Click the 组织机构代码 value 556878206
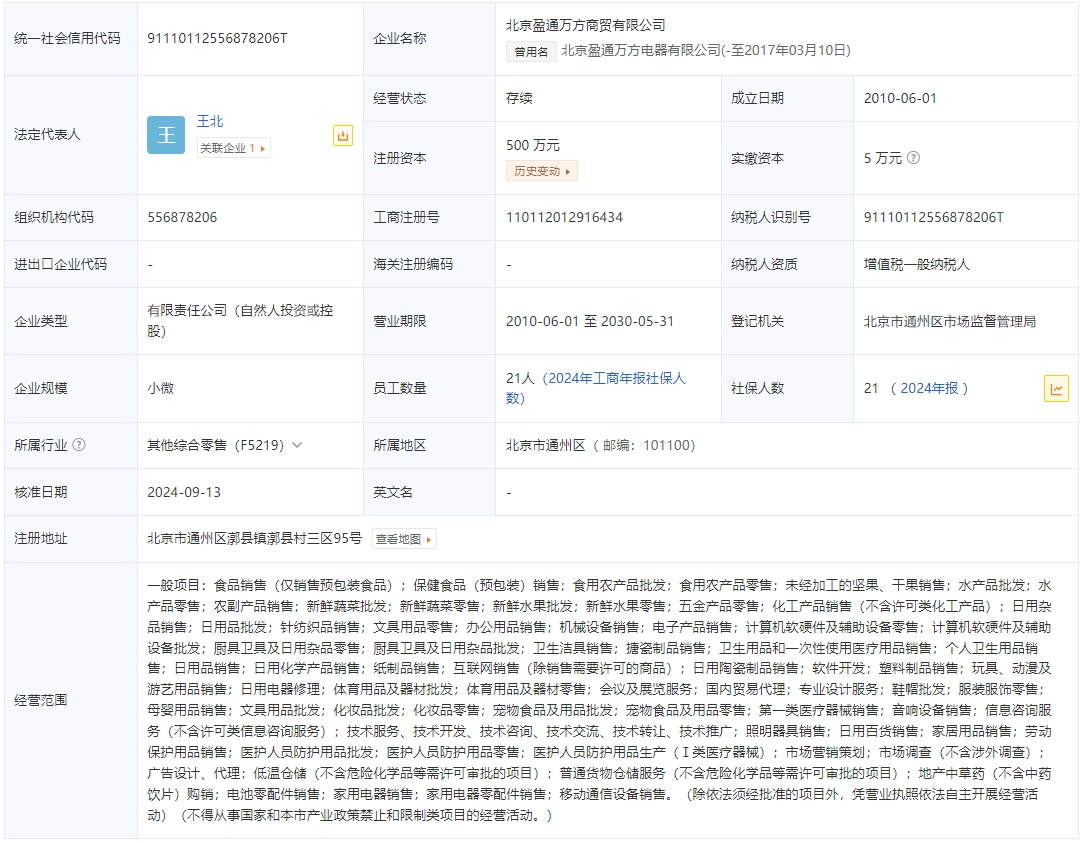This screenshot has height=843, width=1081. (182, 217)
